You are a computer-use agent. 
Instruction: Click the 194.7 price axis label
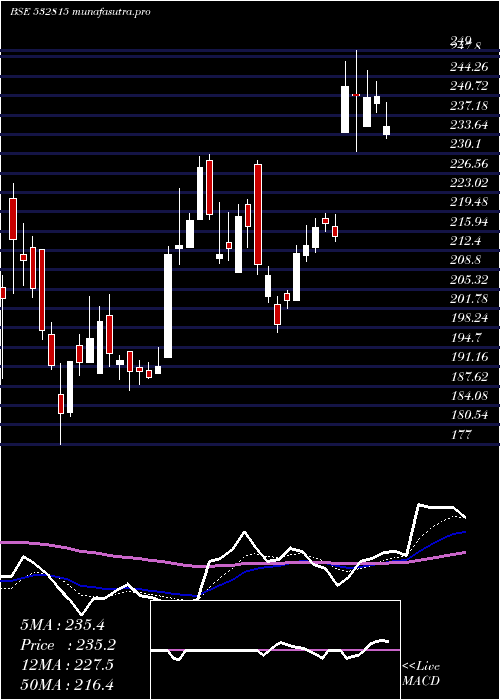tap(467, 338)
